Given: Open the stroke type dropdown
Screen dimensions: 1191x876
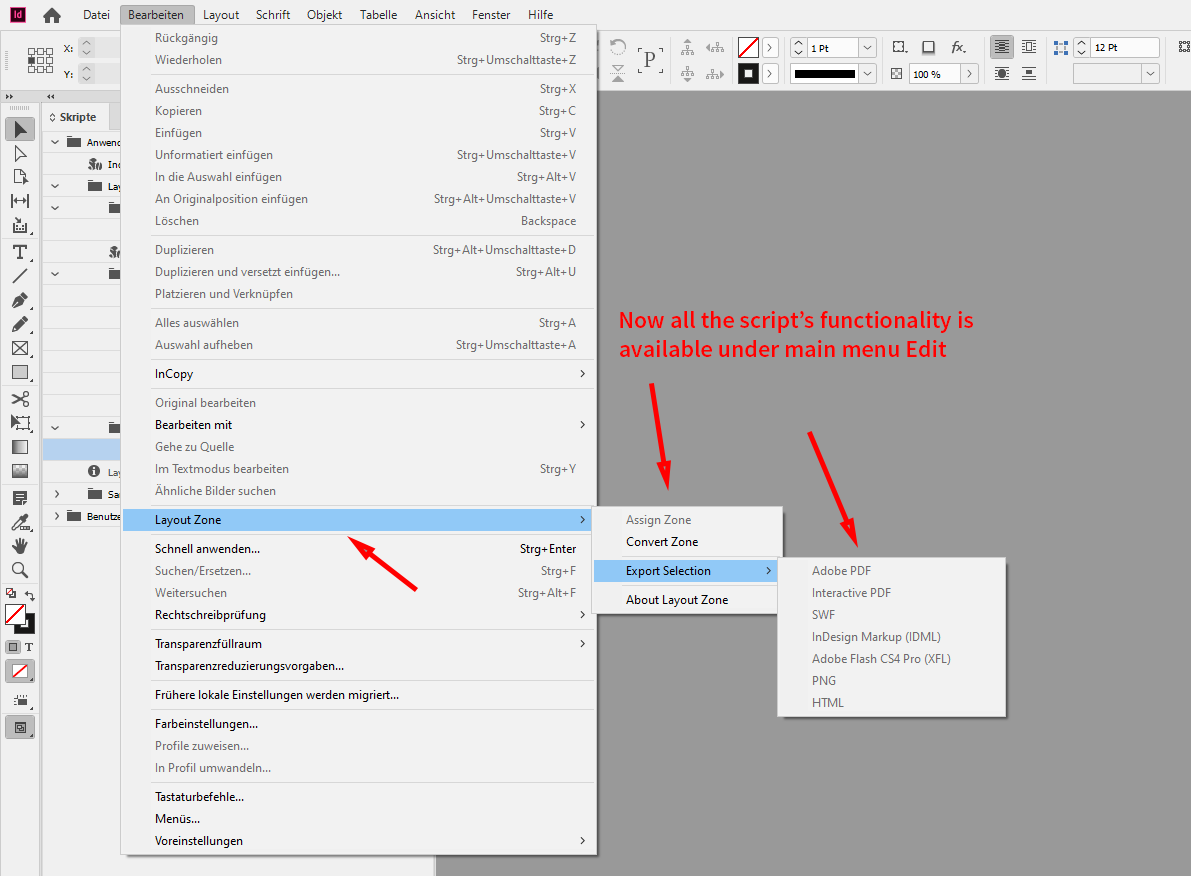Looking at the screenshot, I should 866,73.
